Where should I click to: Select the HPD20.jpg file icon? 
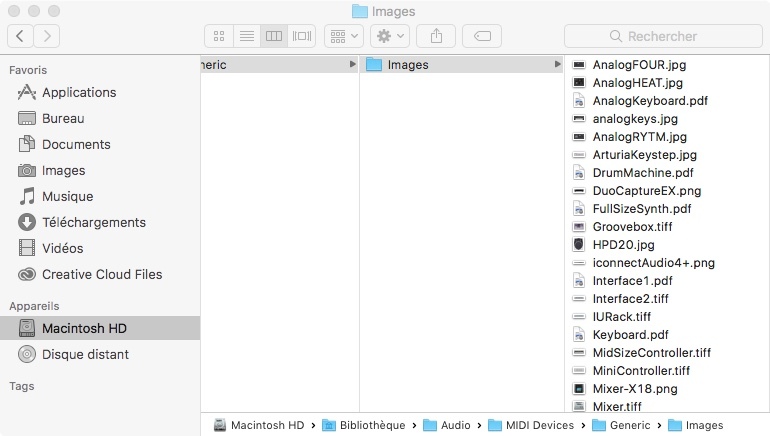click(578, 245)
